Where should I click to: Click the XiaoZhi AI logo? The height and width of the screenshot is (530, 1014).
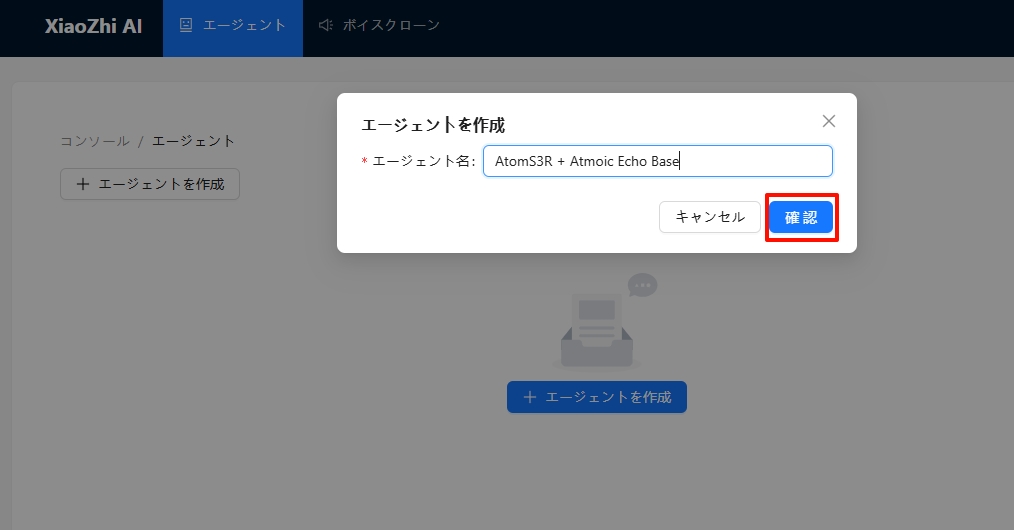(93, 26)
